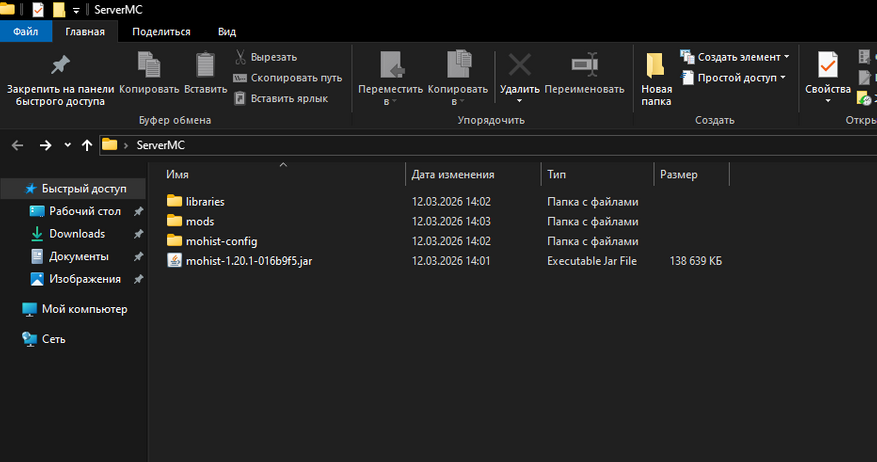This screenshot has width=877, height=462.
Task: Expand the Move to dropdown
Action: click(x=393, y=101)
